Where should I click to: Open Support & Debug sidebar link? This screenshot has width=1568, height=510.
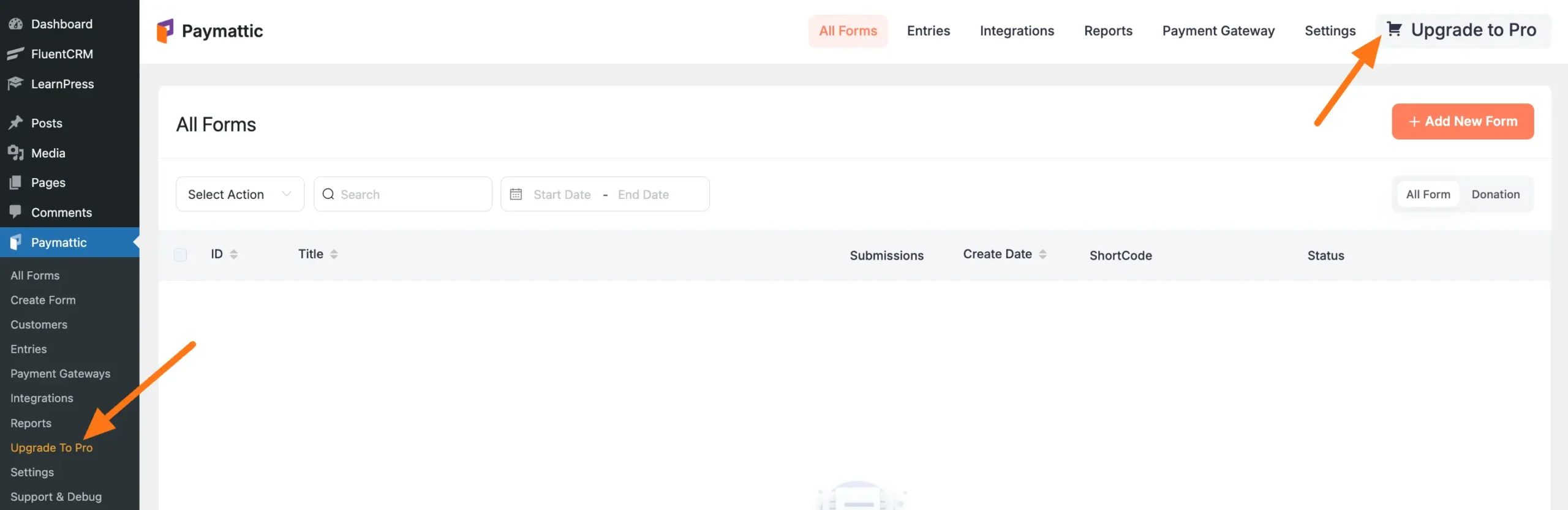click(x=56, y=497)
